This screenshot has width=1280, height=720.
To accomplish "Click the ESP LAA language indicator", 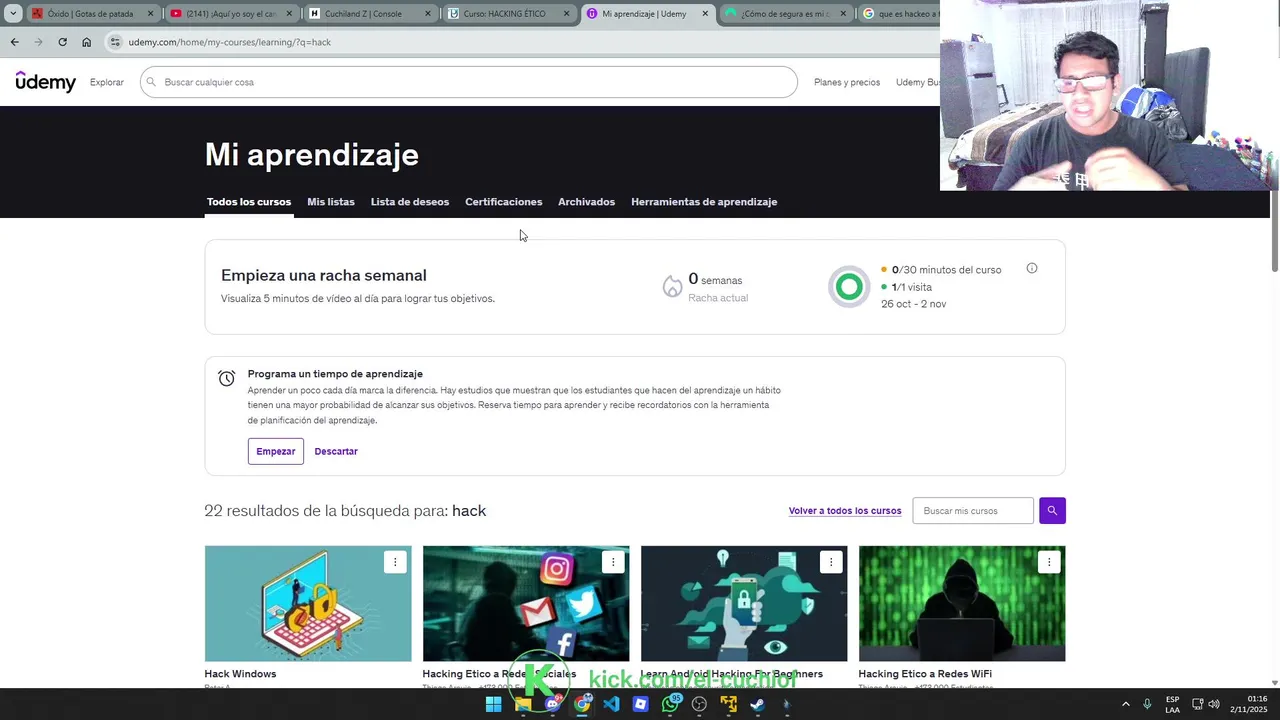I will [x=1172, y=704].
